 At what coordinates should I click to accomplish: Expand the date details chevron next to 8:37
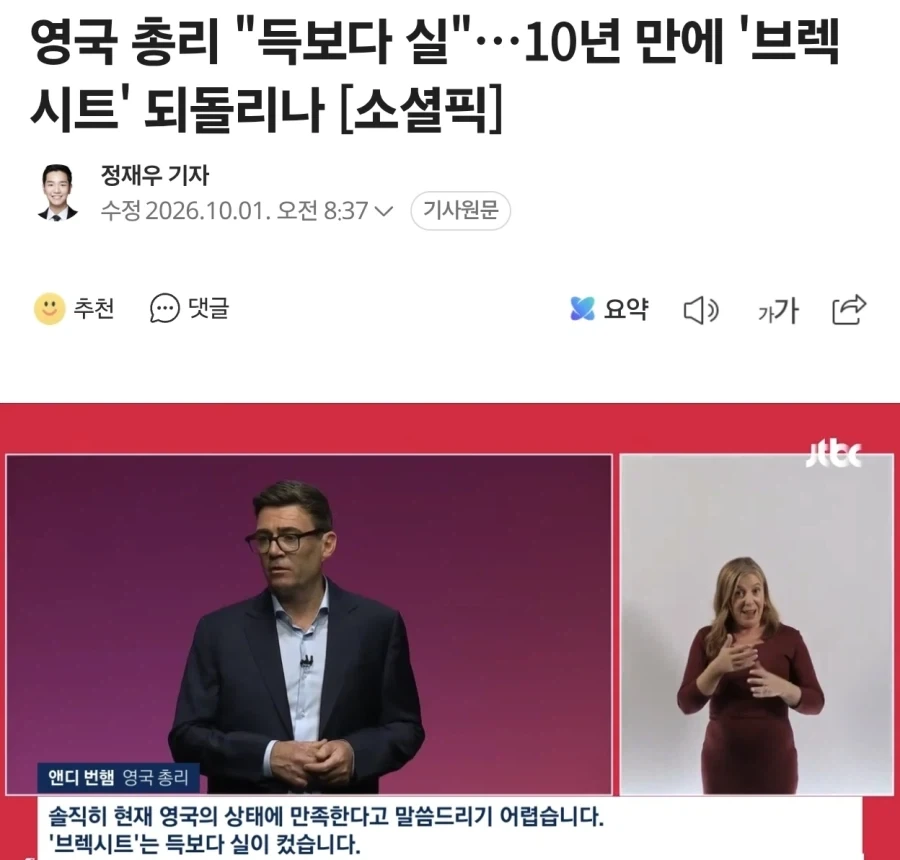click(x=383, y=211)
